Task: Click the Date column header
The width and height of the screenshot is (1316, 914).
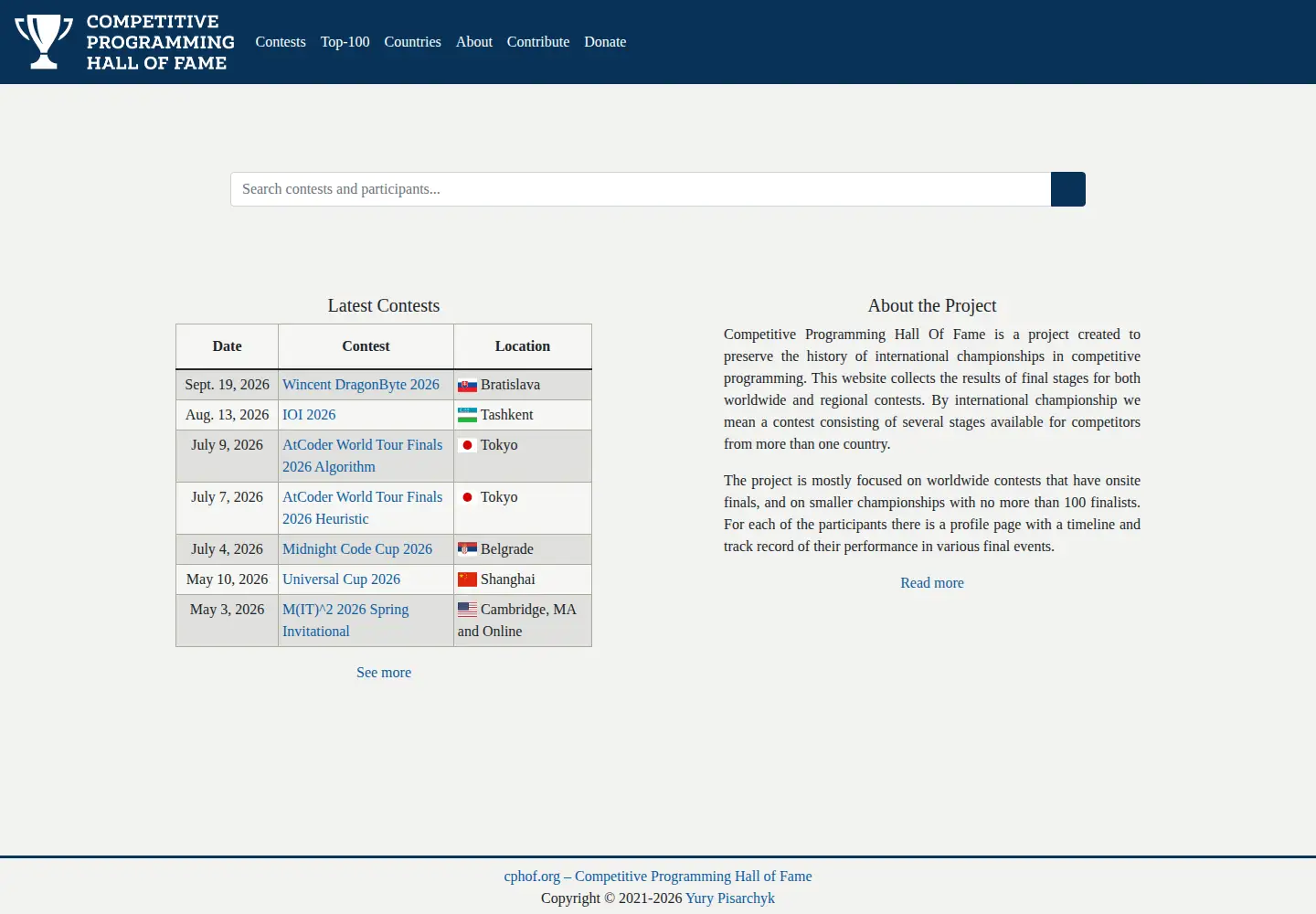Action: click(228, 346)
